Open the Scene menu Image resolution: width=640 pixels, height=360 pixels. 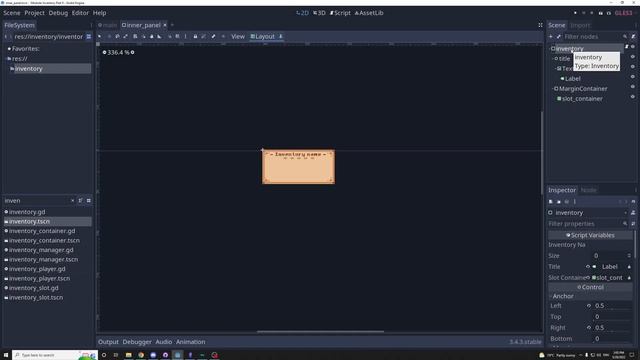click(x=12, y=13)
